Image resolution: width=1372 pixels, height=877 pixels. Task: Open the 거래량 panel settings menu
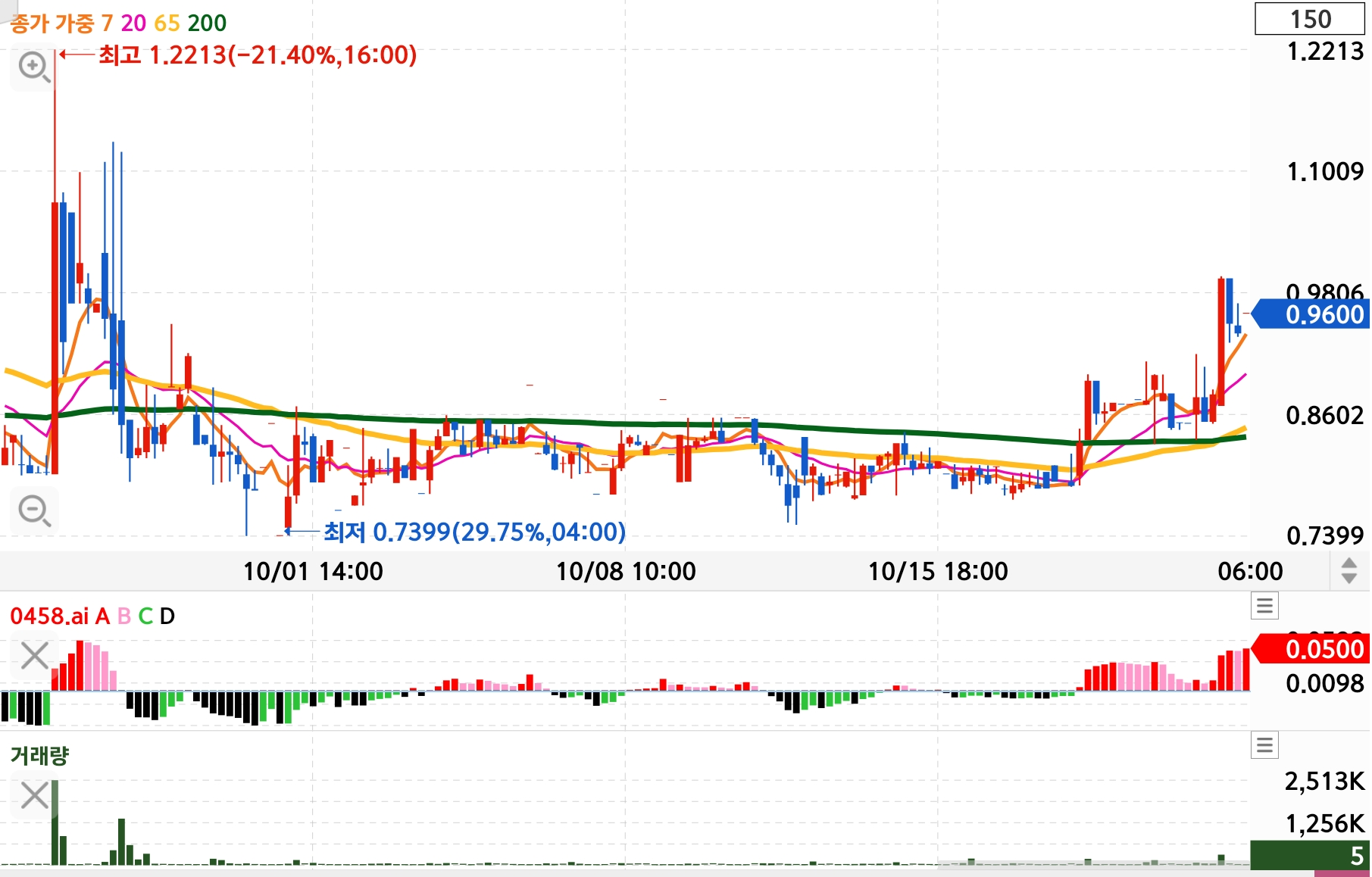(x=1264, y=745)
